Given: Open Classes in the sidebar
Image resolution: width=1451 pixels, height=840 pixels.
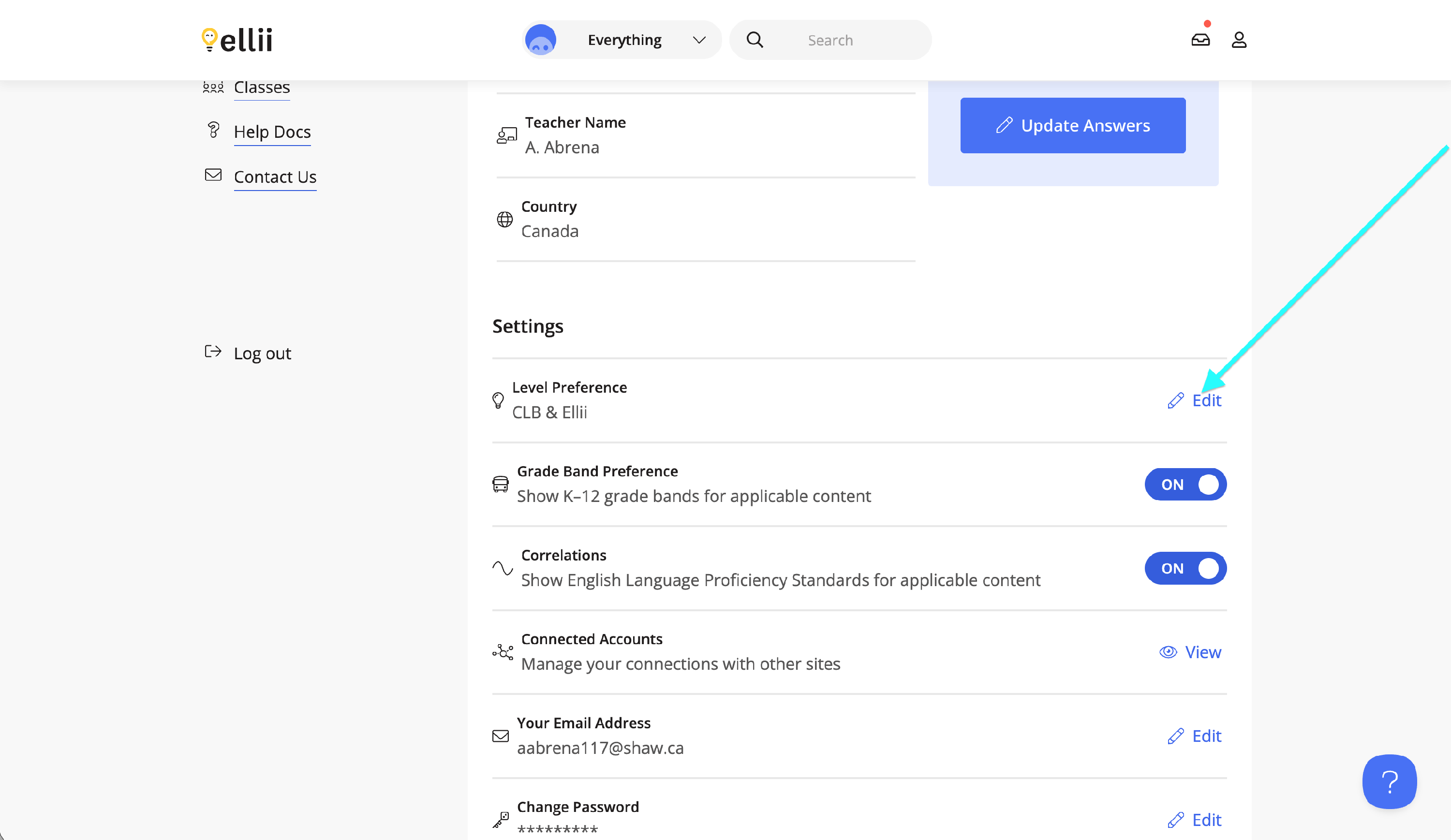Looking at the screenshot, I should (261, 87).
